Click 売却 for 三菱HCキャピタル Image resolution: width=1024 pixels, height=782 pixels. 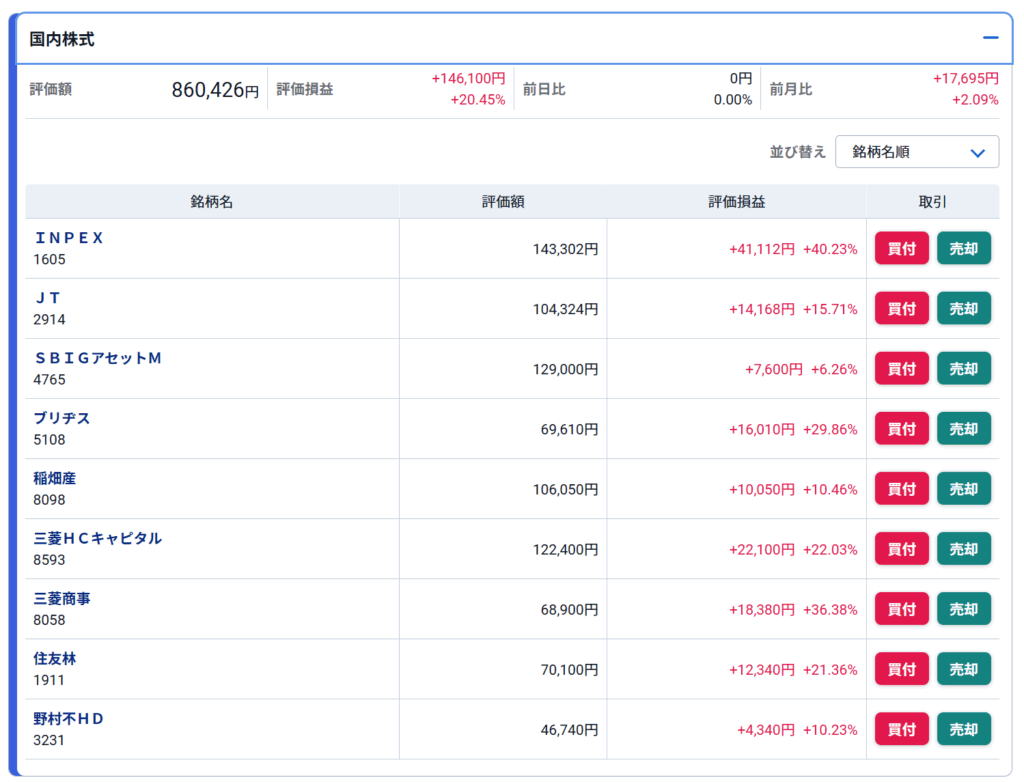(x=963, y=549)
